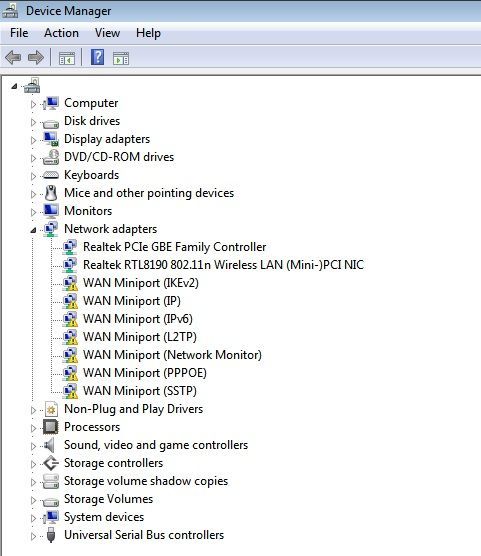Expand Sound, video and game controllers

point(33,446)
